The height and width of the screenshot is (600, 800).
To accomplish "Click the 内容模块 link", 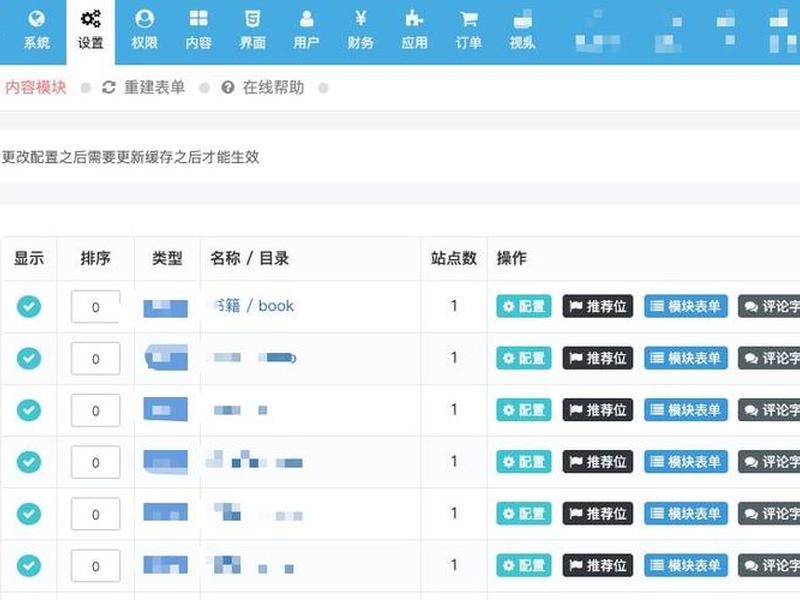I will click(36, 88).
